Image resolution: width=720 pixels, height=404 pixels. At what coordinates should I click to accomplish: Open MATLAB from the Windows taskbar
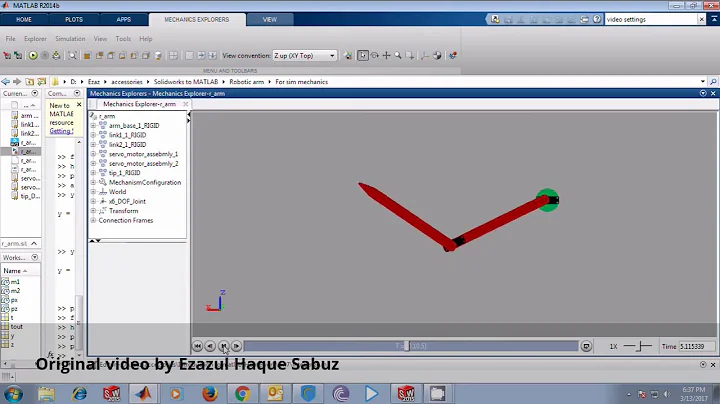[143, 393]
